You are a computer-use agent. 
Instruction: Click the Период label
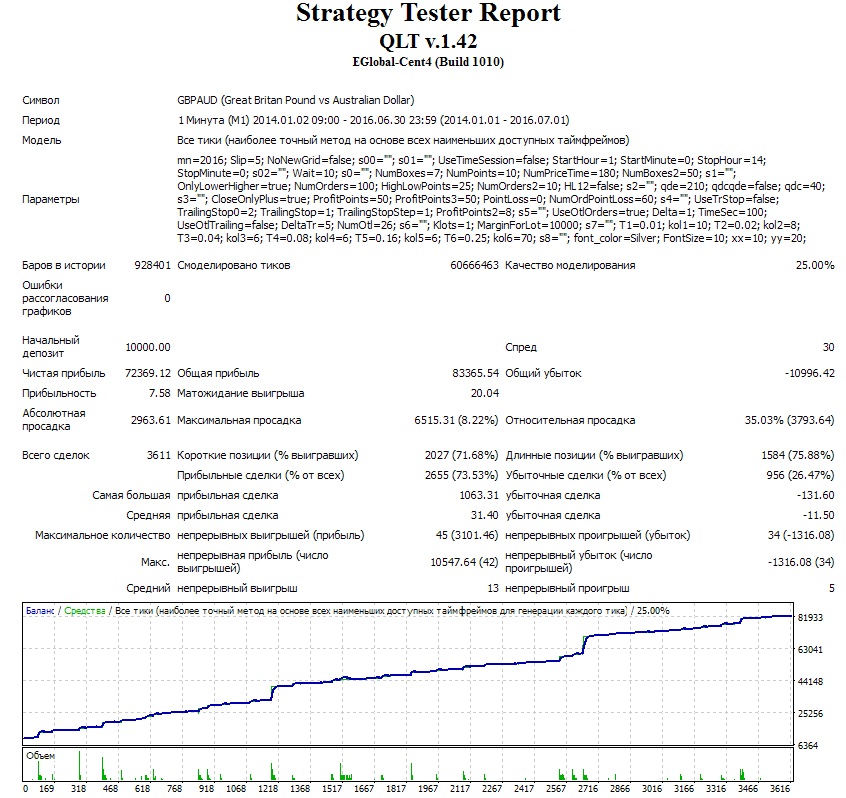tap(41, 120)
